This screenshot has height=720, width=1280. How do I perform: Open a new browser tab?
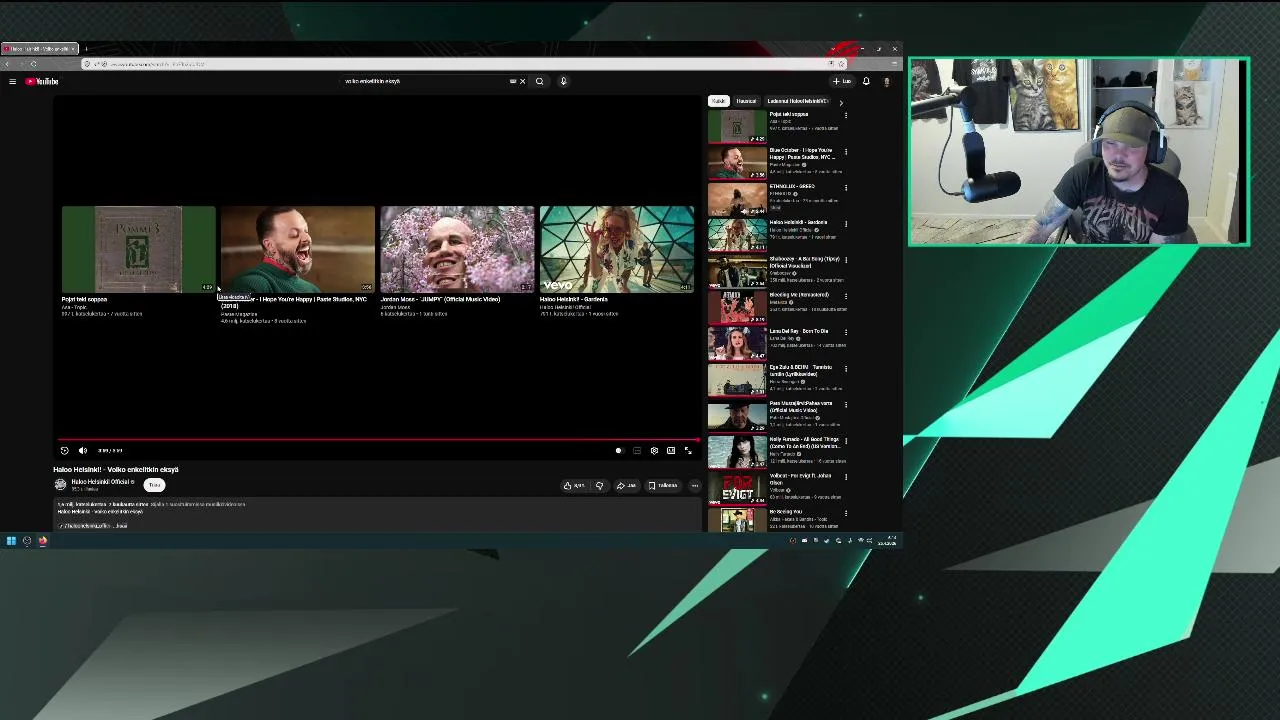click(86, 48)
